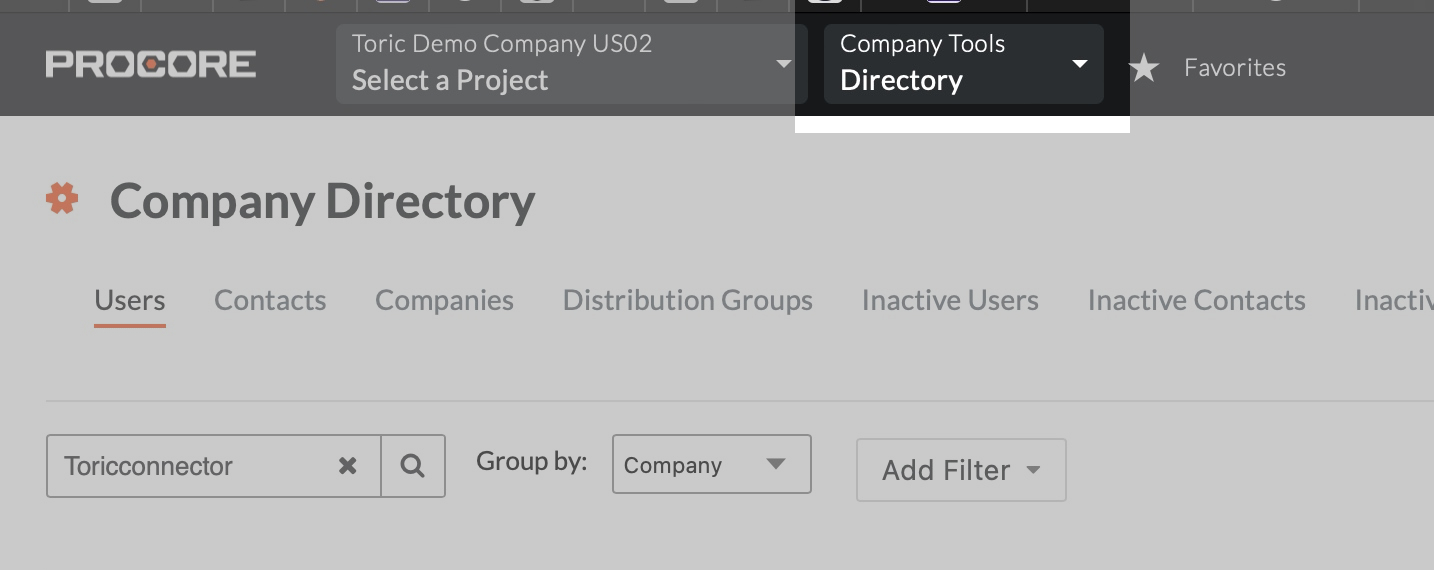Expand the Add Filter dropdown

(961, 470)
